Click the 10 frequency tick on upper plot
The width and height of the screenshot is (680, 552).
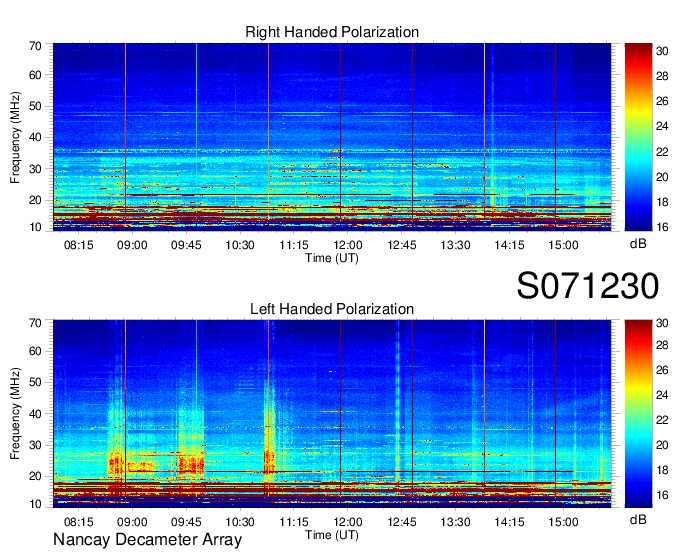[x=35, y=227]
